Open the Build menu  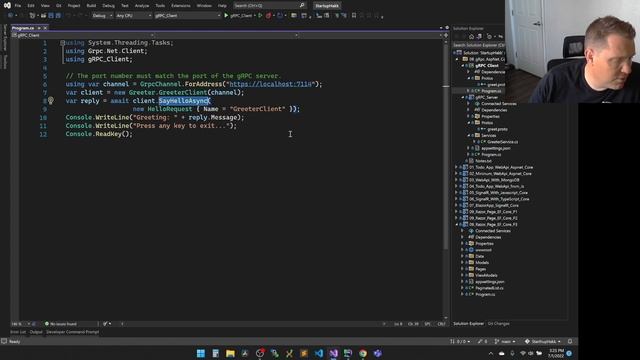(91, 6)
